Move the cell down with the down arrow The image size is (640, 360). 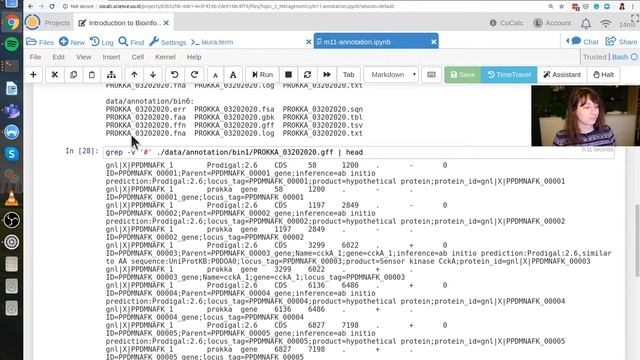point(153,75)
